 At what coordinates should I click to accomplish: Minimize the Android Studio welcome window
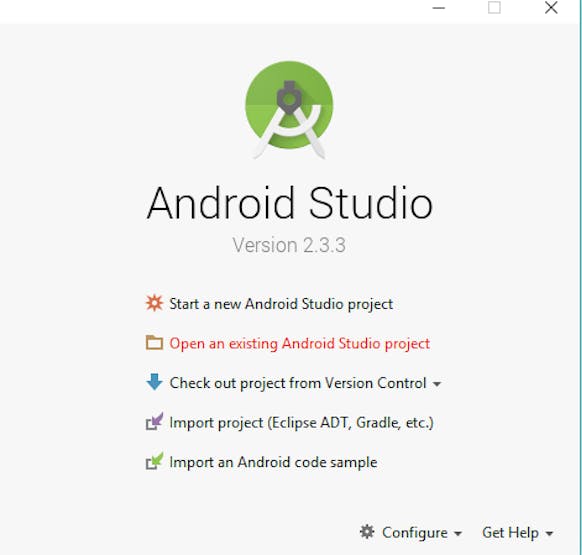438,8
